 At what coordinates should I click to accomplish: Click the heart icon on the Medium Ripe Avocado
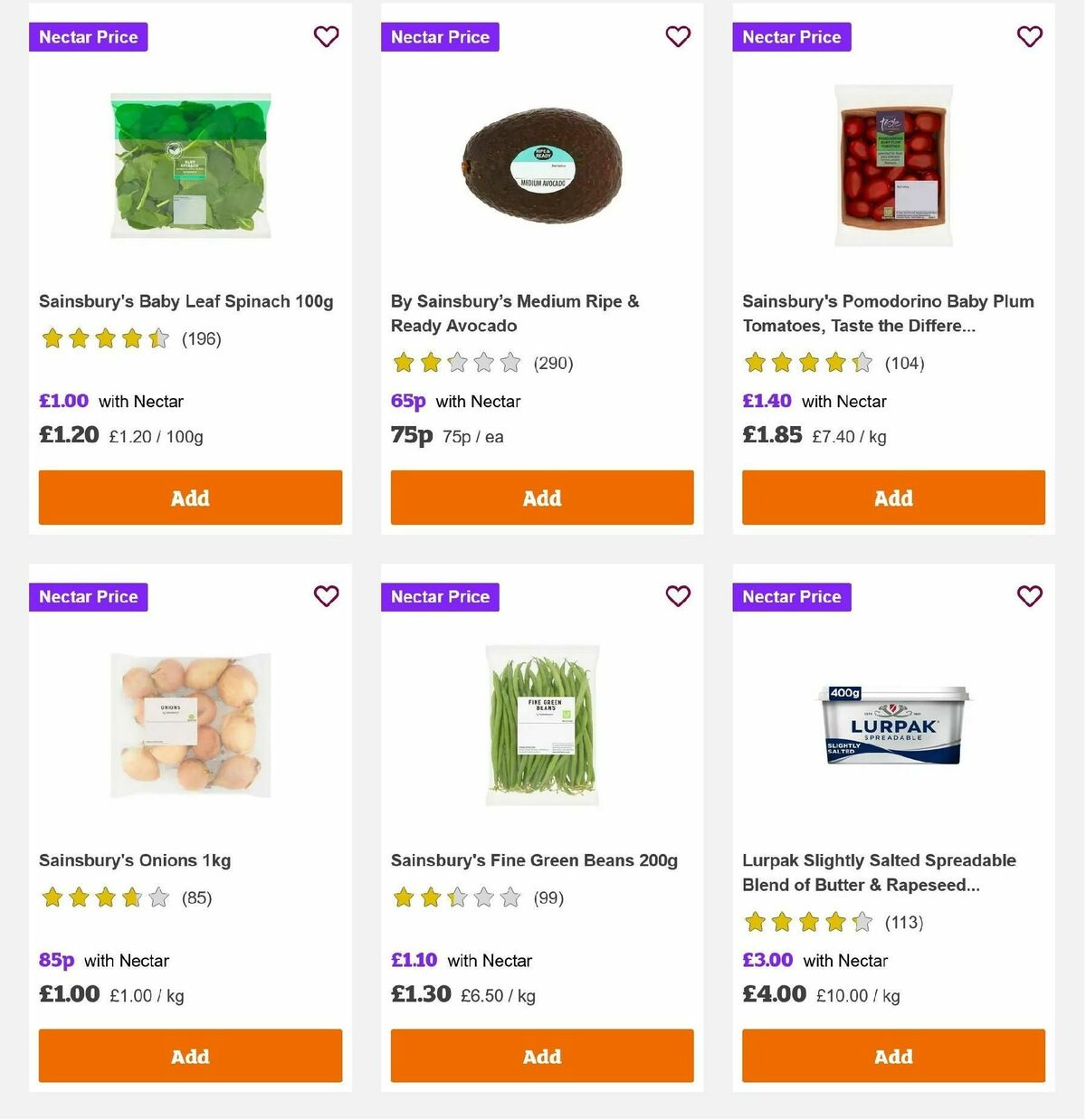pos(678,36)
